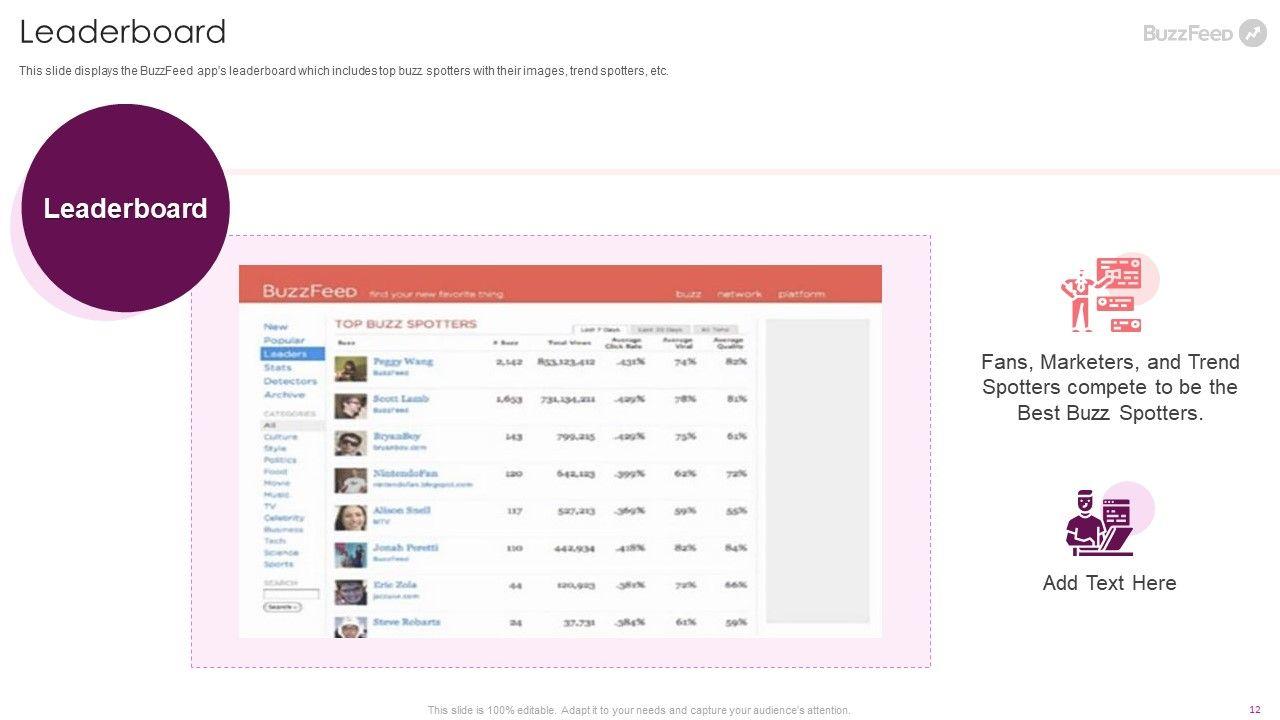The height and width of the screenshot is (720, 1280).
Task: Go to Archive in the sidebar
Action: point(284,395)
